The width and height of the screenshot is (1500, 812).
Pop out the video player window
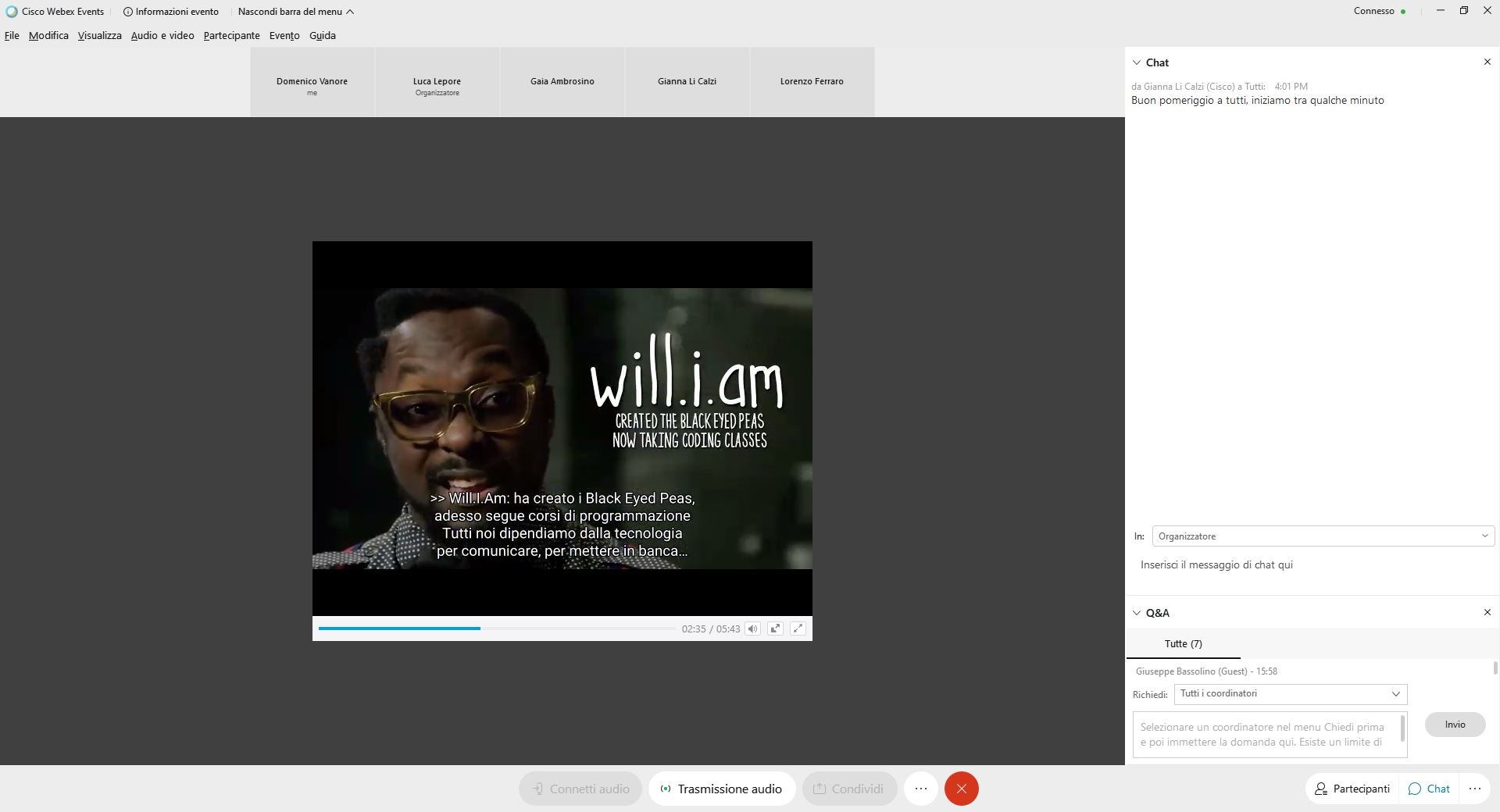775,629
